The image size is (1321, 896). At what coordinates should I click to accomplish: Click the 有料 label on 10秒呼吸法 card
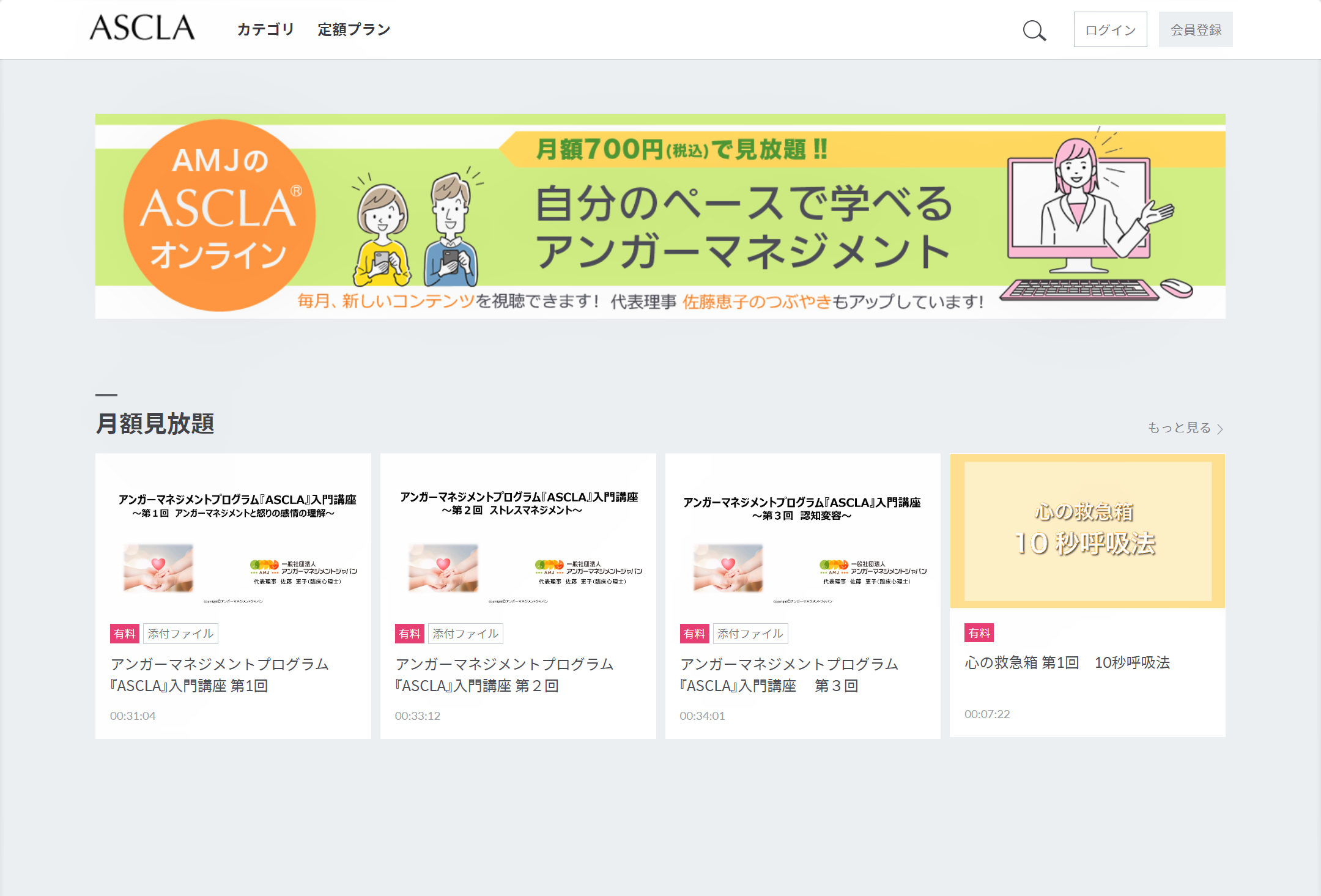(x=979, y=633)
